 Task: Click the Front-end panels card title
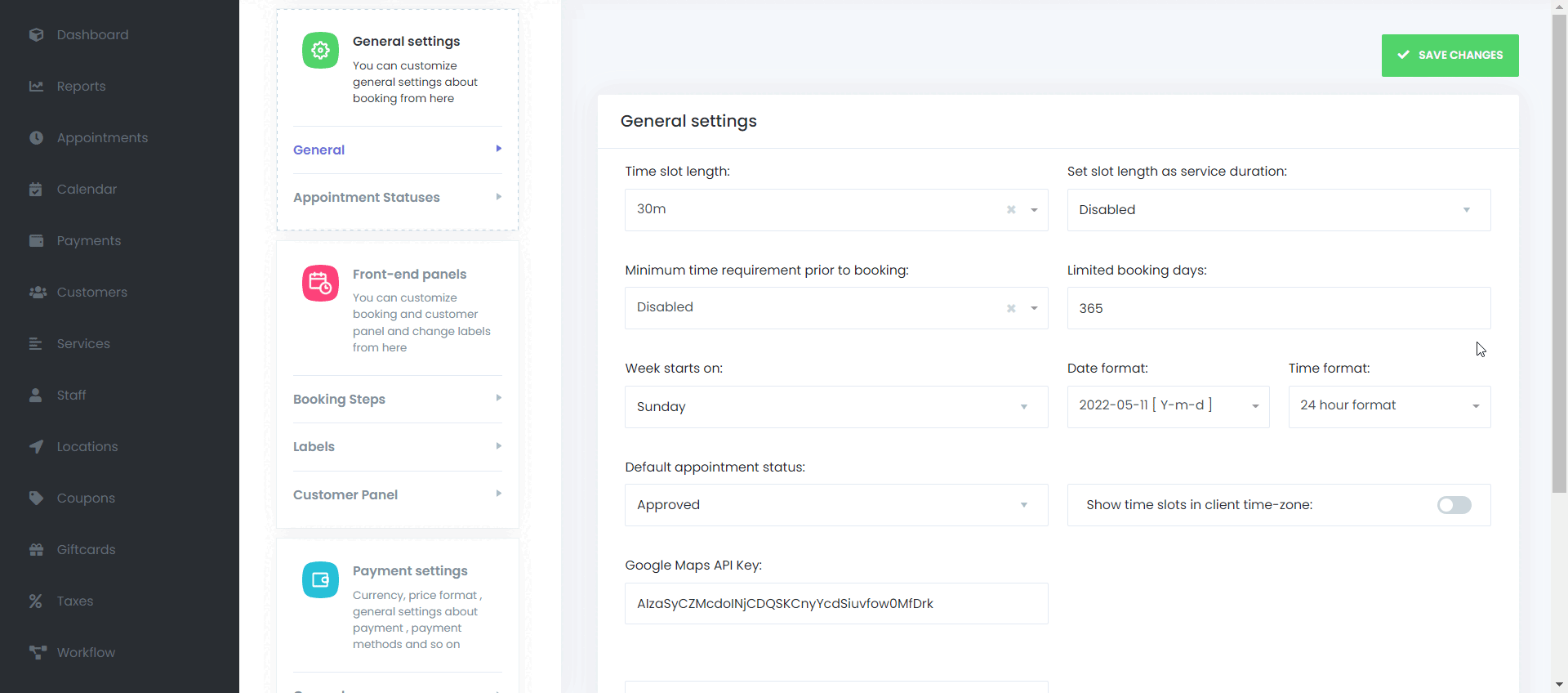(409, 274)
